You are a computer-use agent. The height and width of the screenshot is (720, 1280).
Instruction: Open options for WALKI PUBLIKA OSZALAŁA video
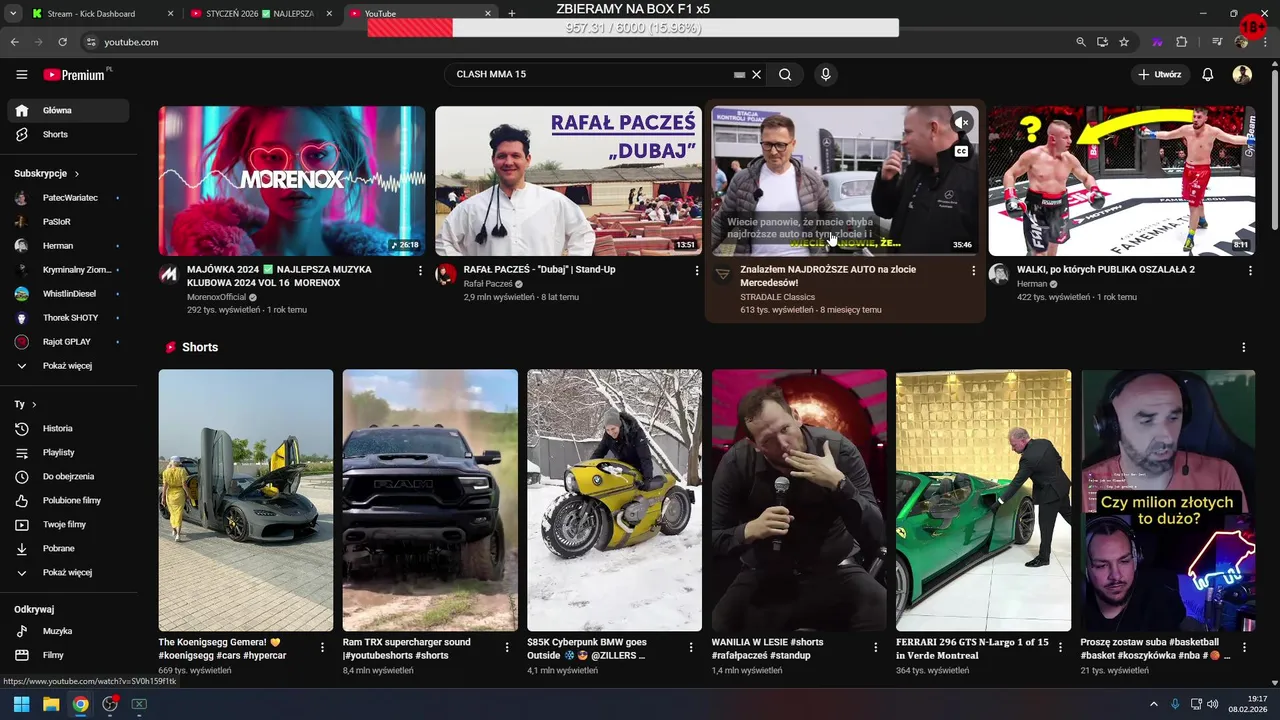pyautogui.click(x=1250, y=270)
